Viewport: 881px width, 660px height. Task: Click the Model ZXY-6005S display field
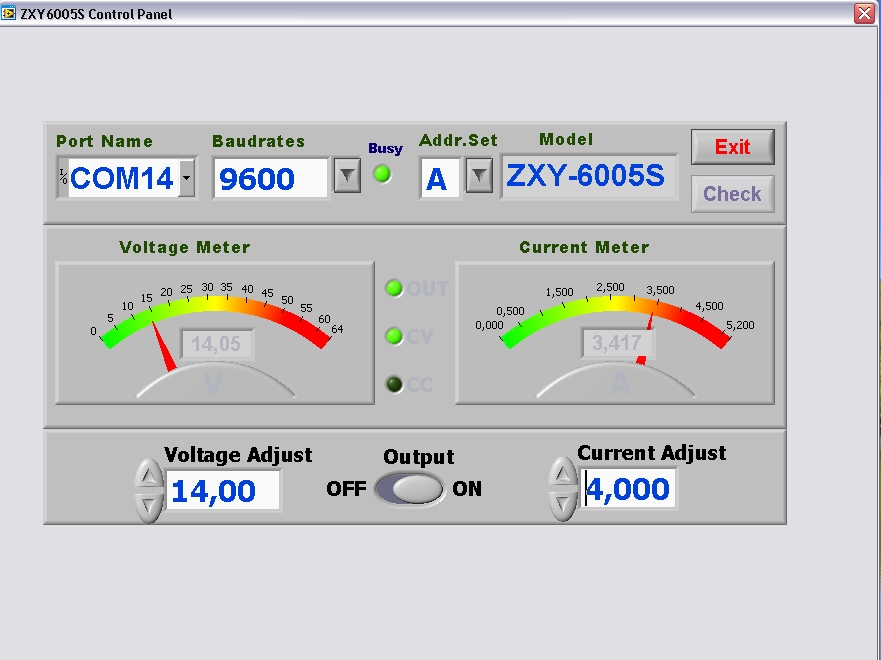click(587, 177)
